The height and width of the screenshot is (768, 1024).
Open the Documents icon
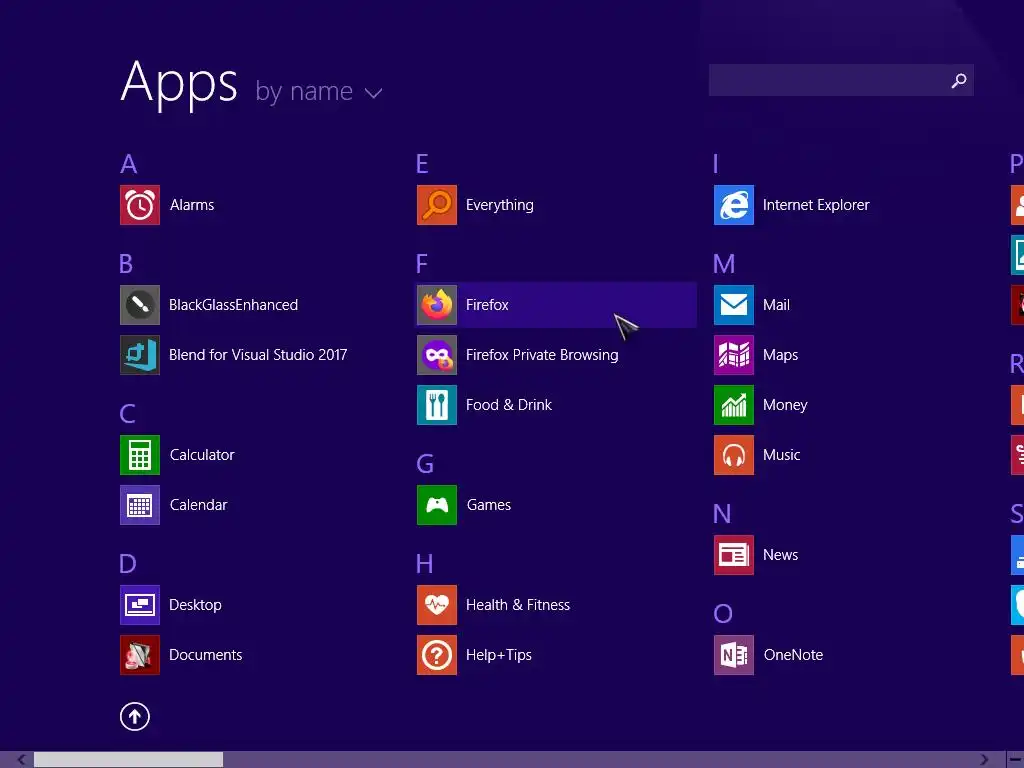tap(140, 655)
